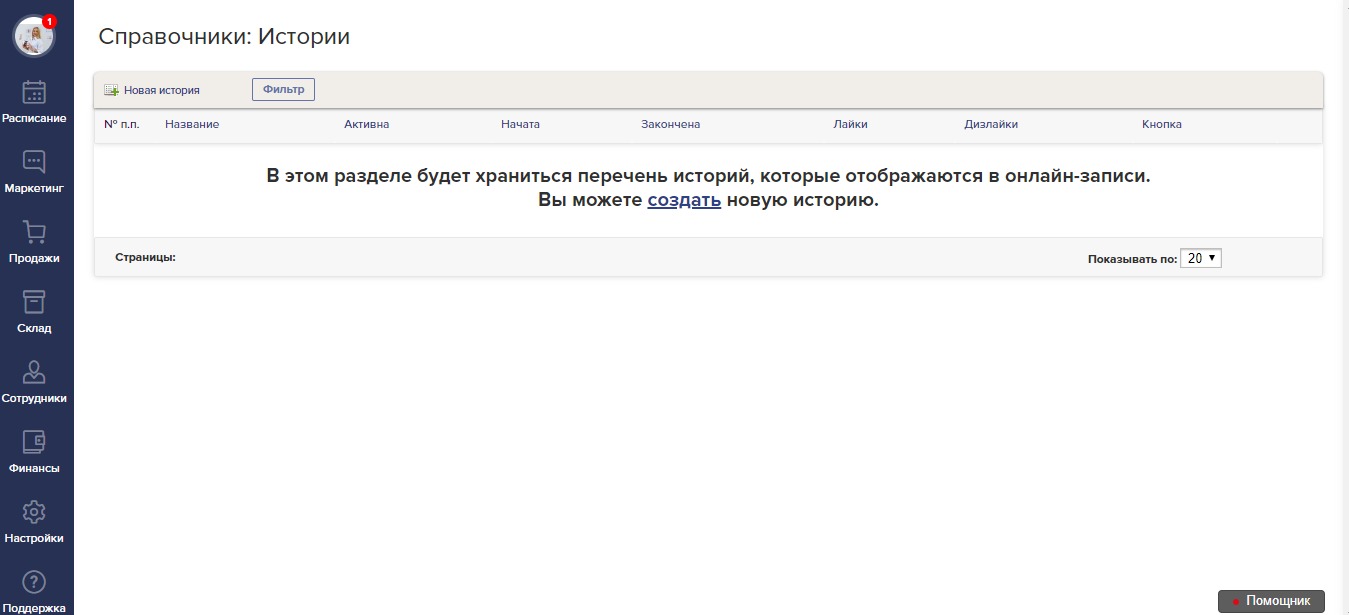Sort by the Название column header

click(x=192, y=124)
